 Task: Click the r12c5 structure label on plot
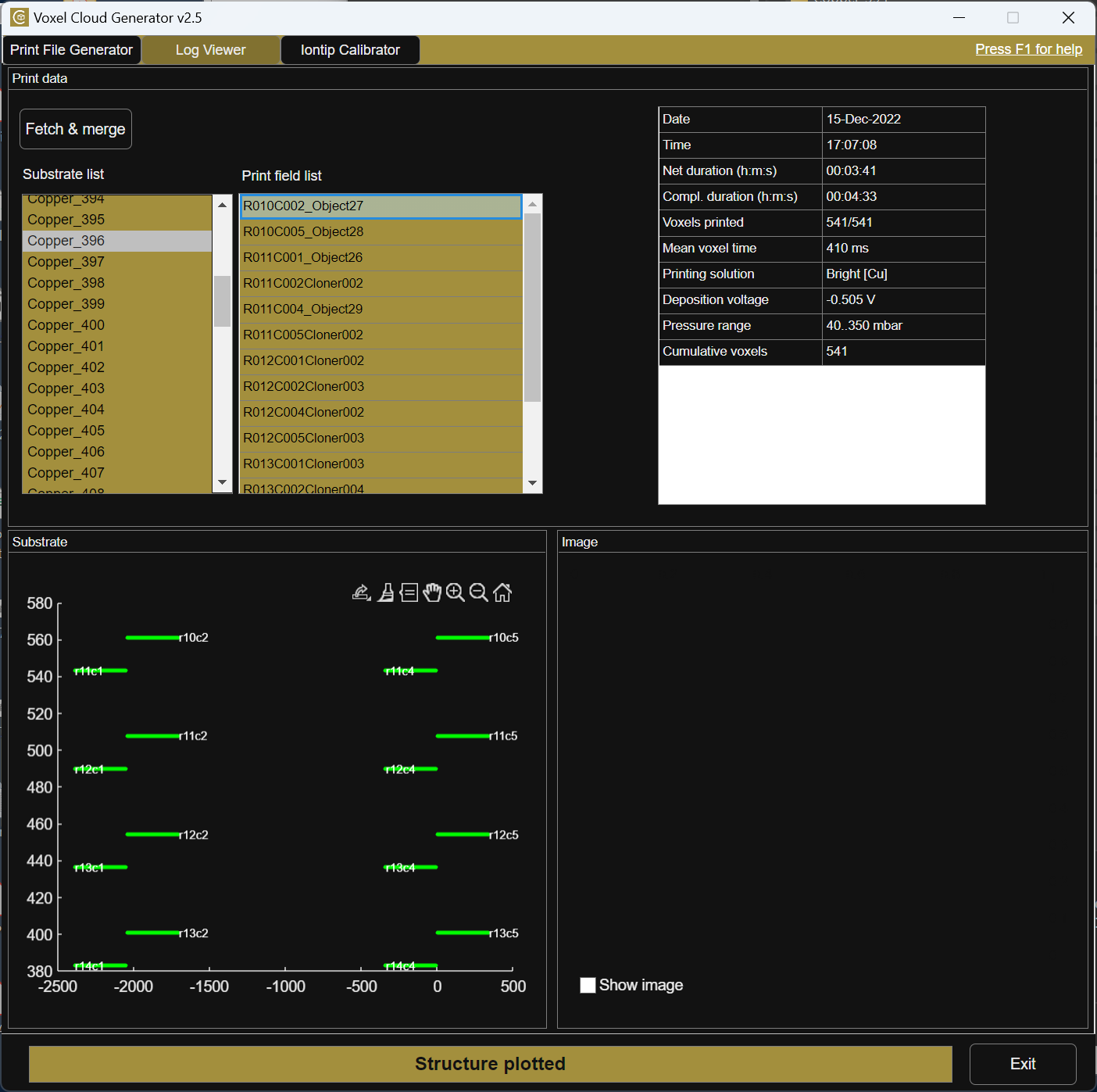[504, 835]
